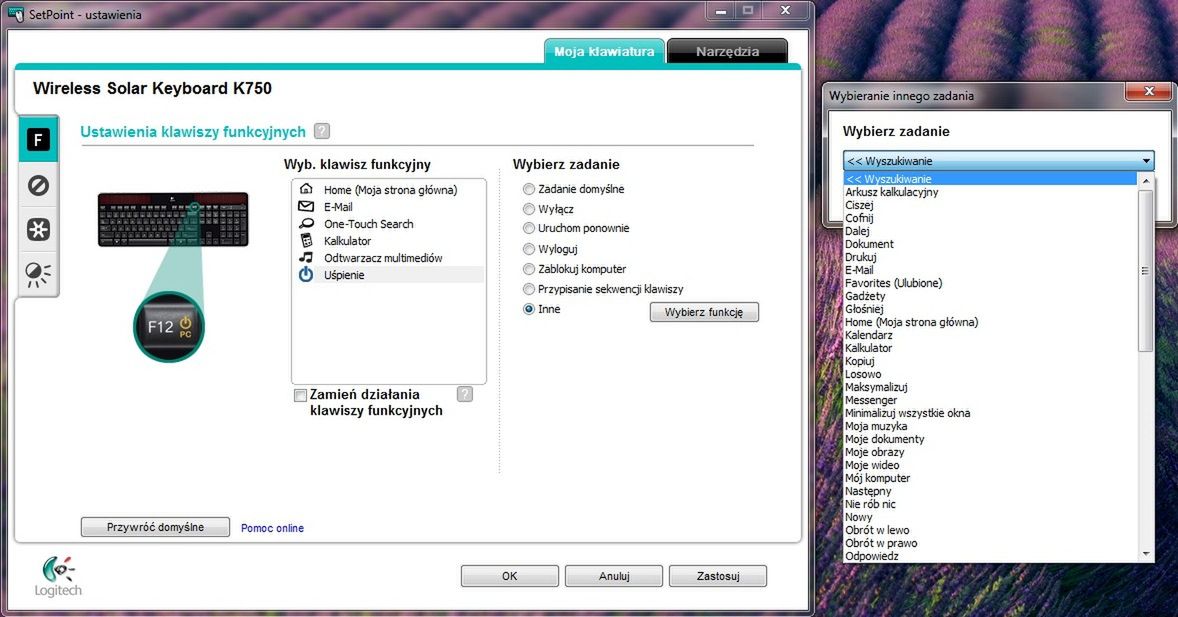Choose Kopiuj from task list

click(989, 361)
